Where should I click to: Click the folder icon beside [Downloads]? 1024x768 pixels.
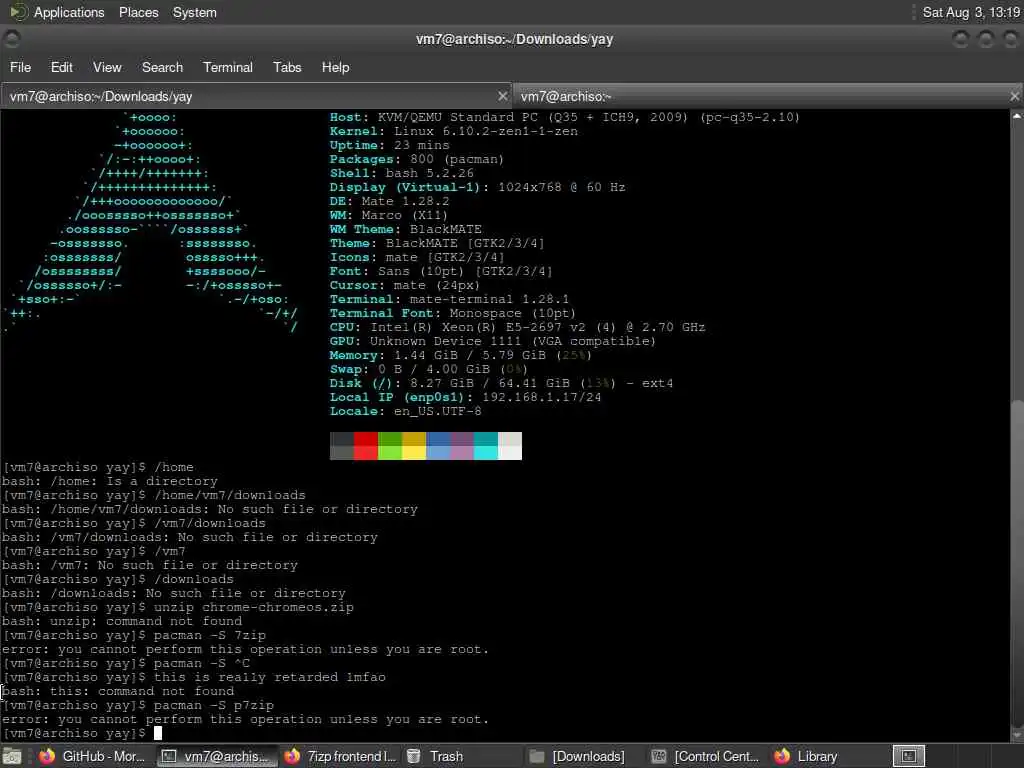(537, 756)
